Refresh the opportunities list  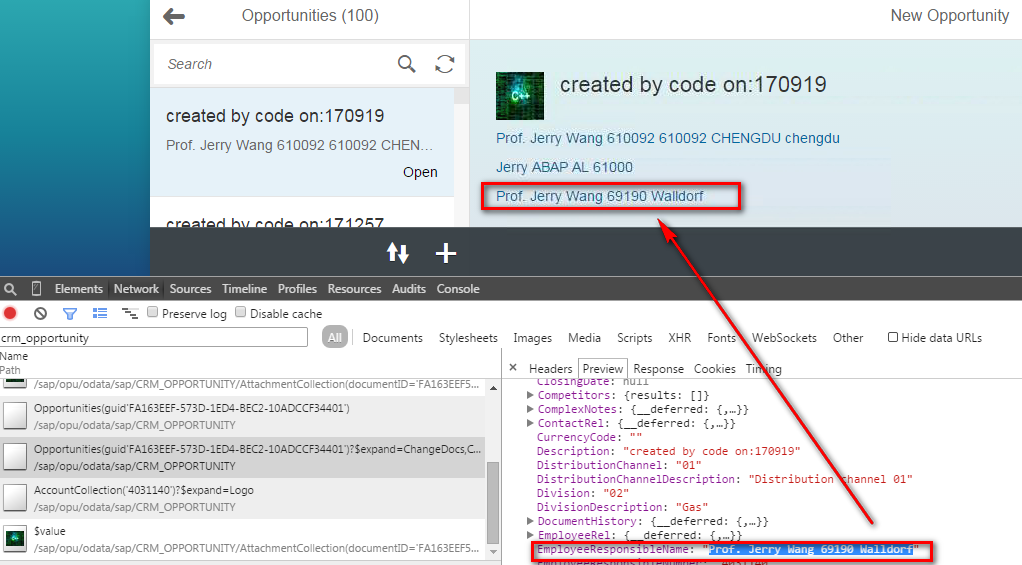[x=445, y=64]
